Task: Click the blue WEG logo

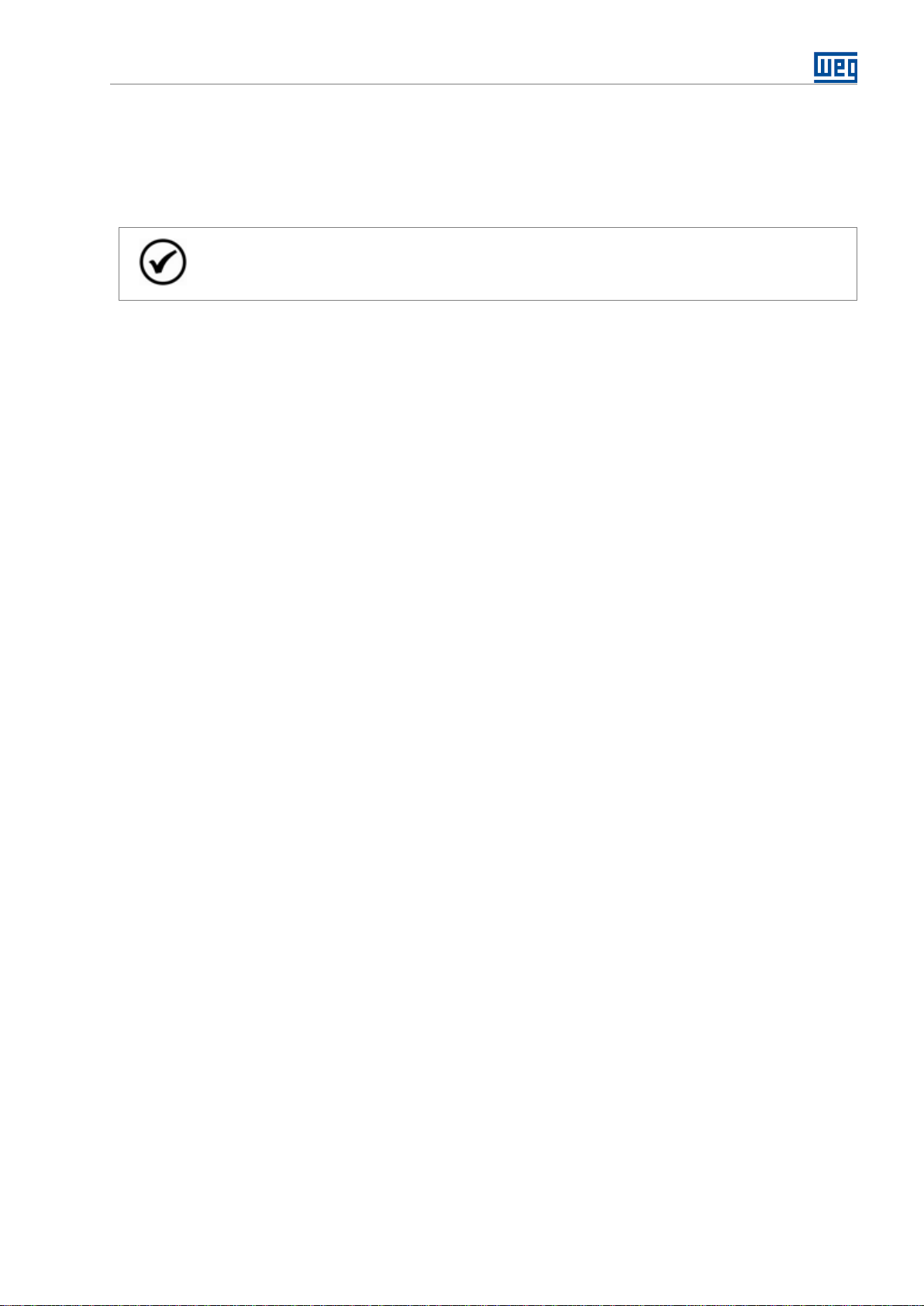Action: pos(835,67)
